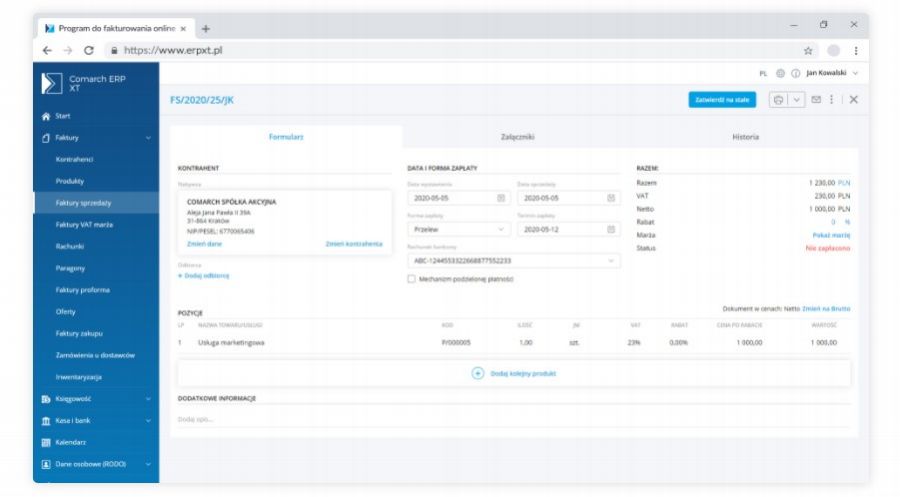Expand Księgowość section in sidebar
The height and width of the screenshot is (497, 900).
(148, 399)
